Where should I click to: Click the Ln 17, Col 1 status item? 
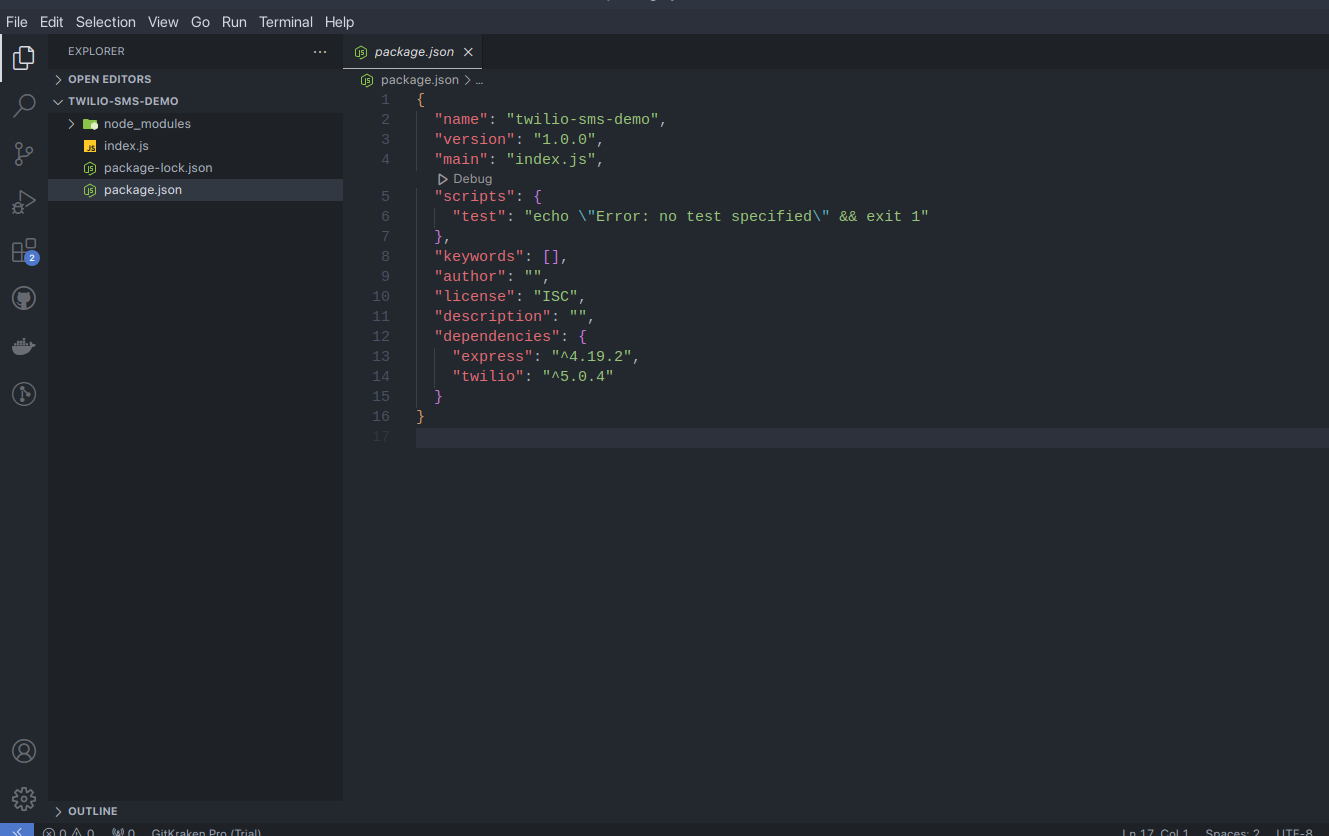[1155, 832]
